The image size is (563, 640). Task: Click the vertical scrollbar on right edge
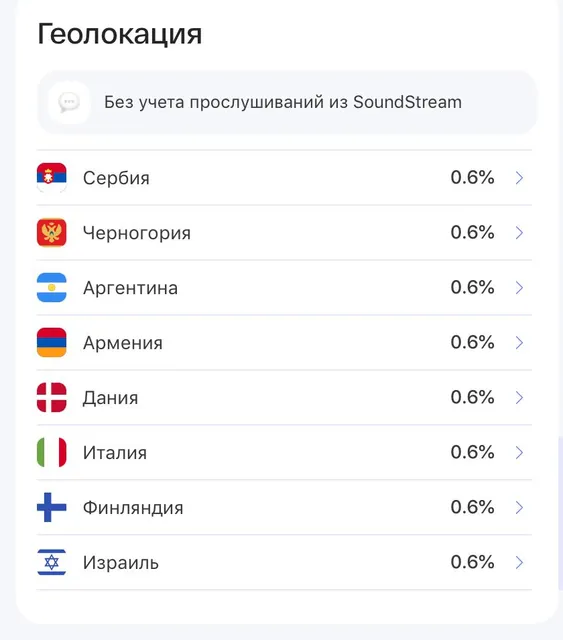click(x=560, y=513)
